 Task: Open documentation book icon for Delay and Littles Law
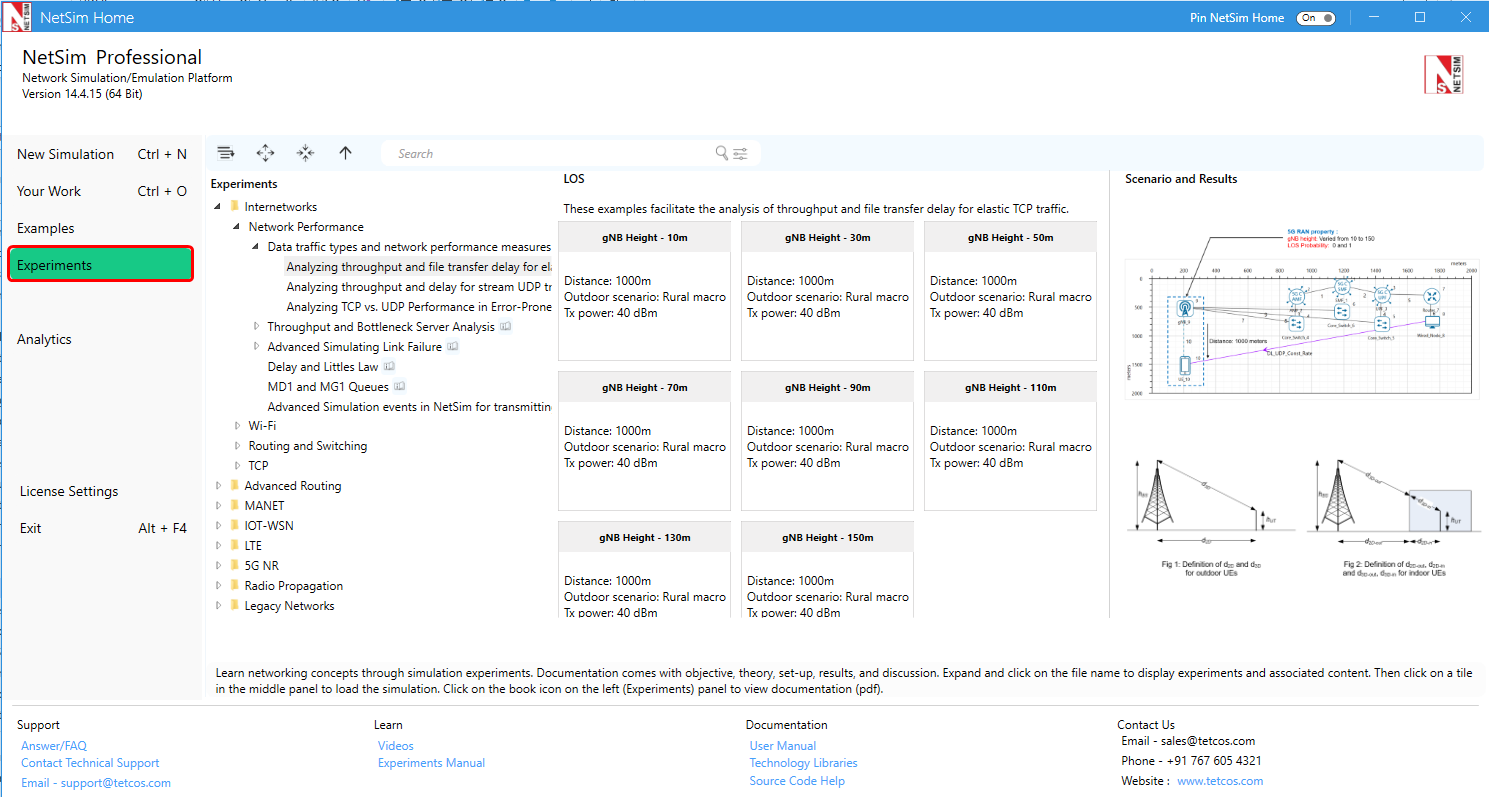pyautogui.click(x=389, y=367)
